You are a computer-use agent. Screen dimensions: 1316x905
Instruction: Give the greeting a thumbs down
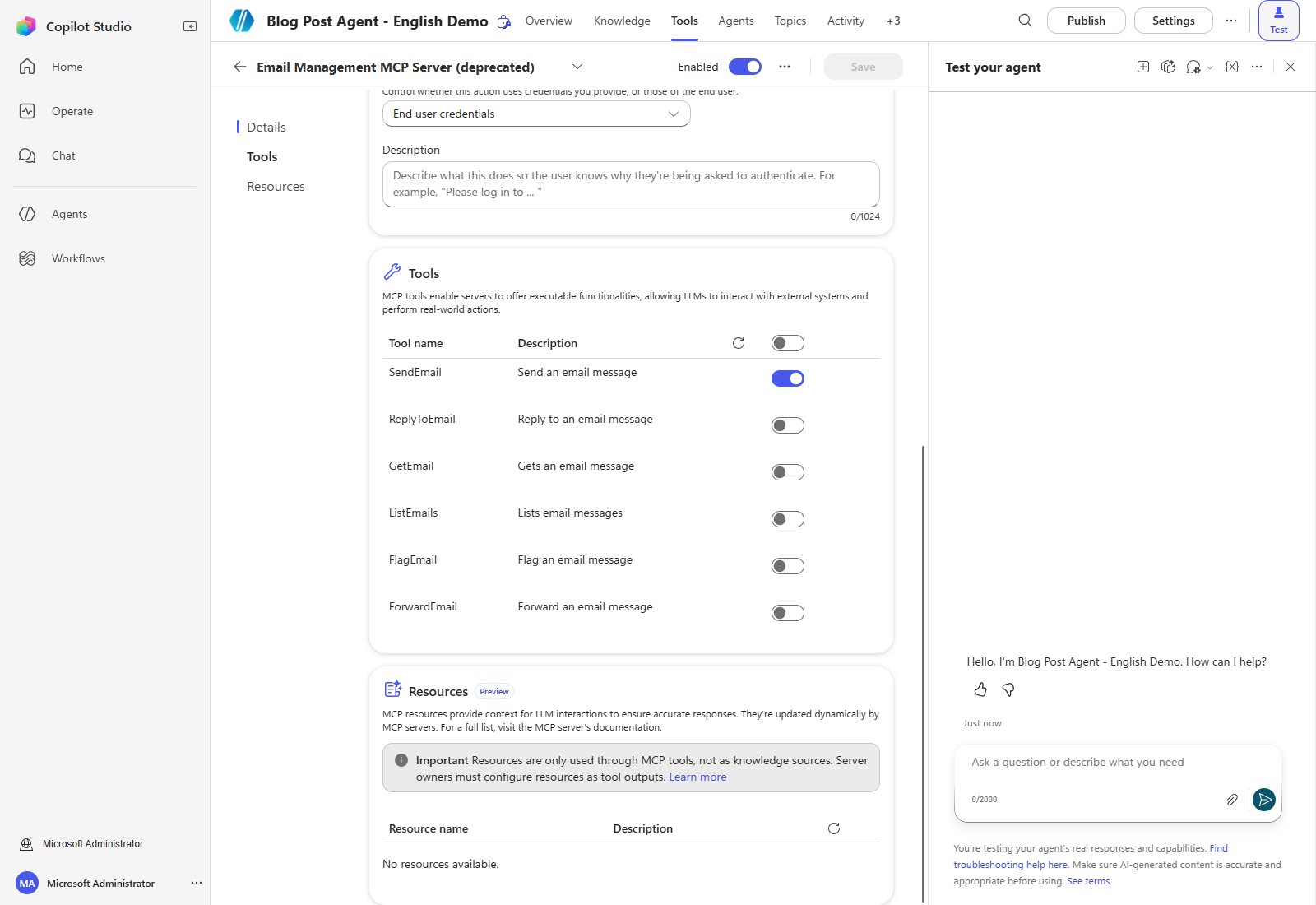(1008, 689)
